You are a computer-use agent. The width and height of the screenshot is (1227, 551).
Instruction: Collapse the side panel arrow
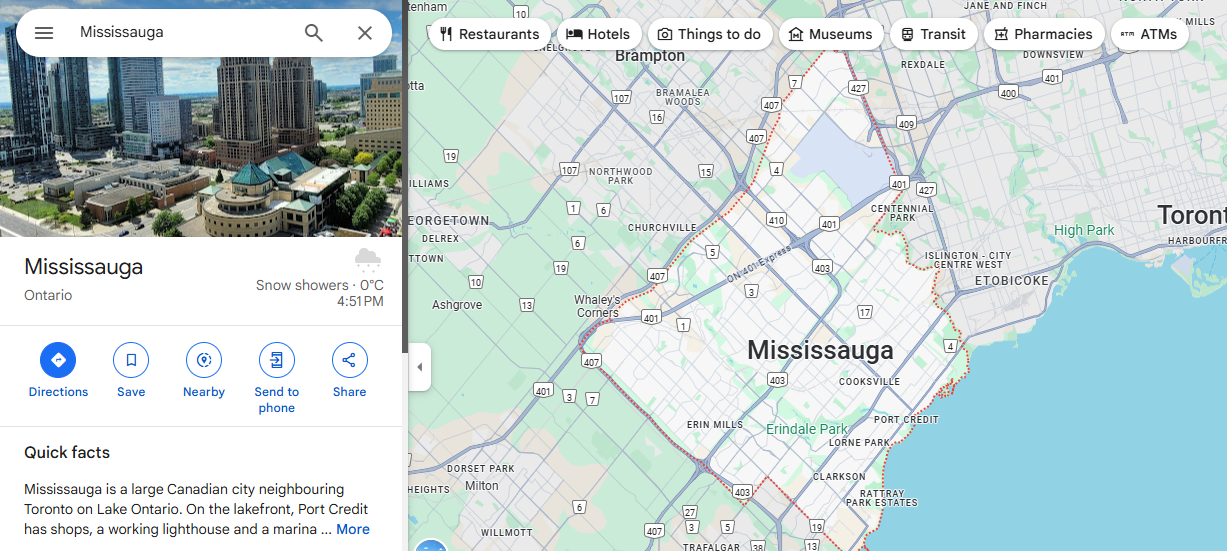pos(419,367)
